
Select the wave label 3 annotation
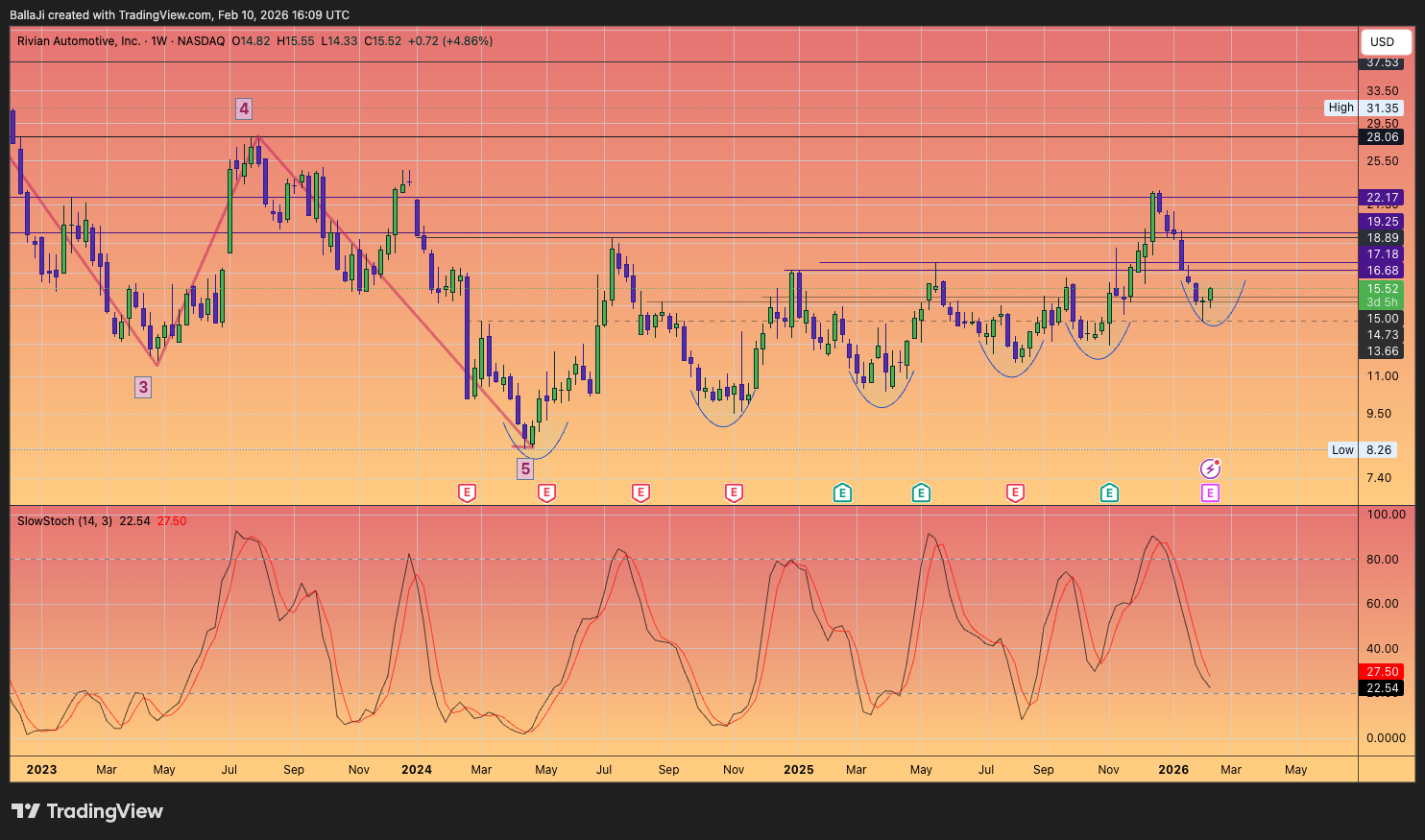(143, 387)
